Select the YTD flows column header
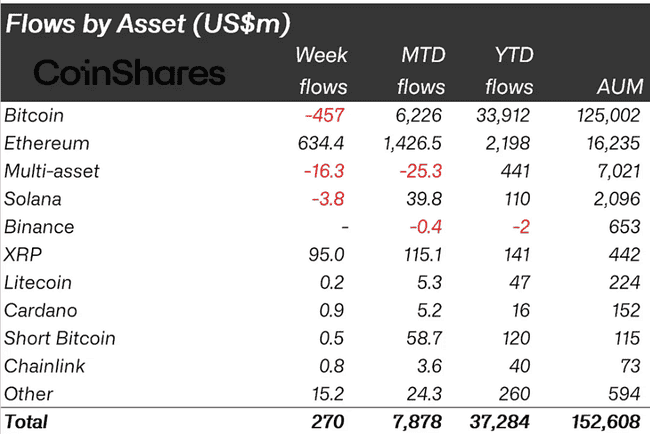Screen dimensions: 650x434 point(509,71)
